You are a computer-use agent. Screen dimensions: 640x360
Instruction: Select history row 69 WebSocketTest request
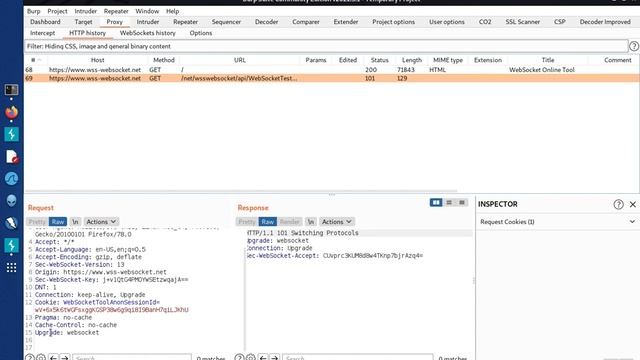332,78
